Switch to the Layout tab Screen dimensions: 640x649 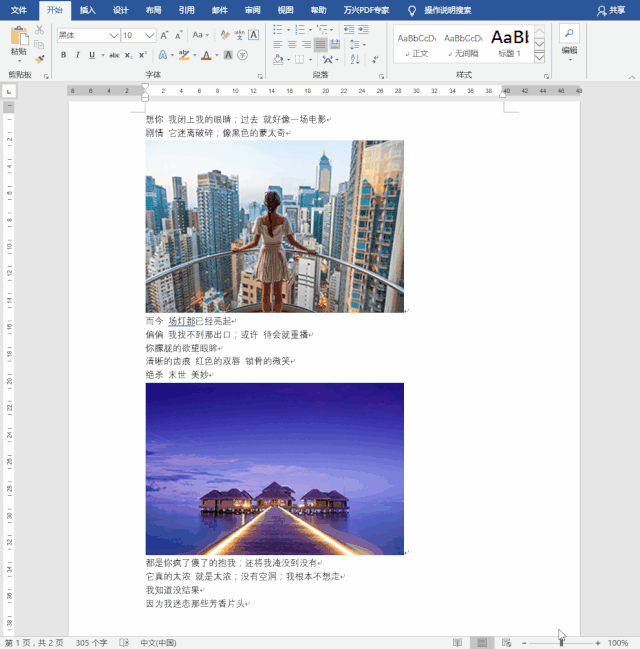tap(153, 10)
